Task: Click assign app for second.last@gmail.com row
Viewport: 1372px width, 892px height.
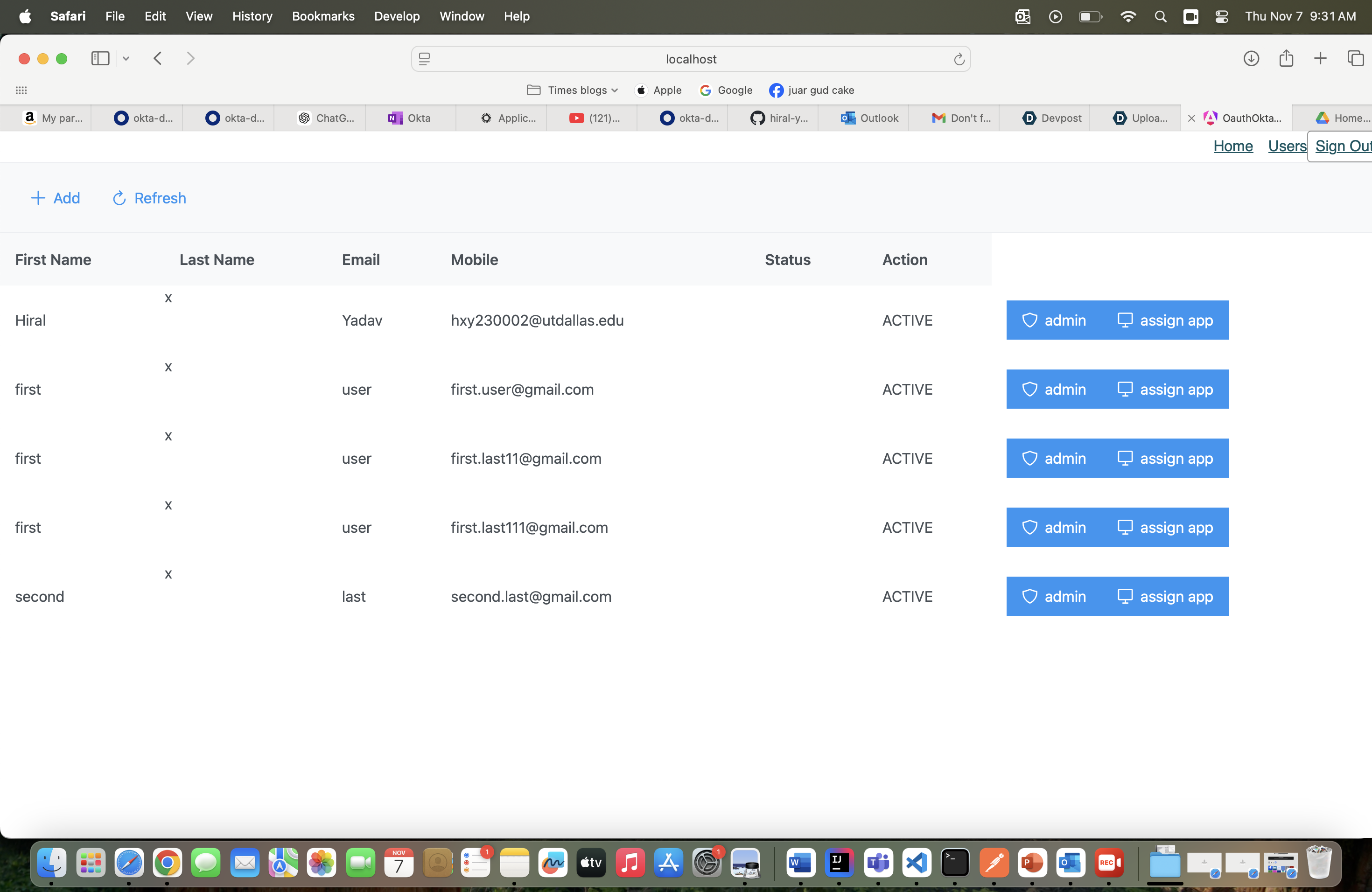Action: tap(1165, 596)
